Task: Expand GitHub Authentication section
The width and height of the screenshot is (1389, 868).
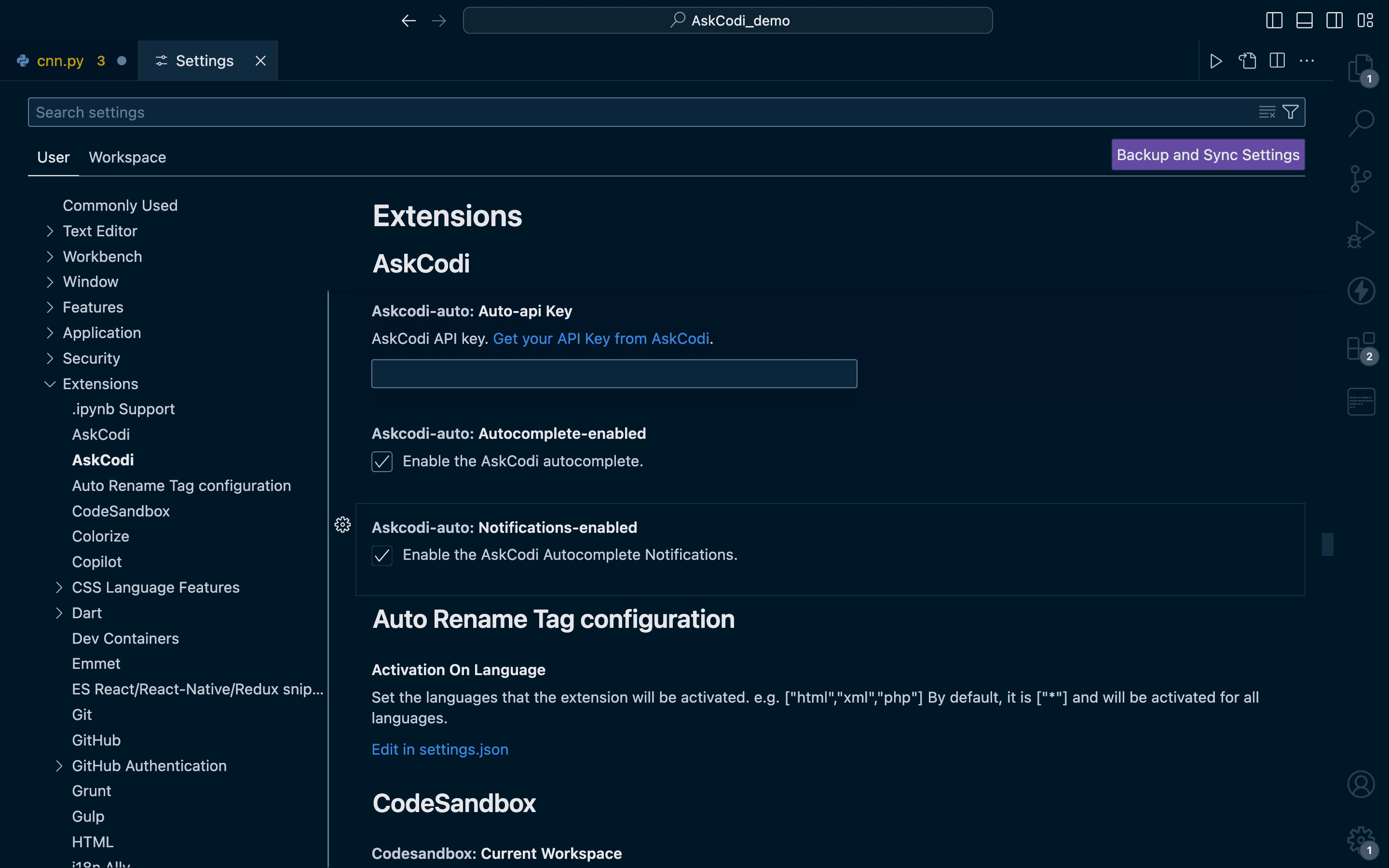Action: point(59,766)
